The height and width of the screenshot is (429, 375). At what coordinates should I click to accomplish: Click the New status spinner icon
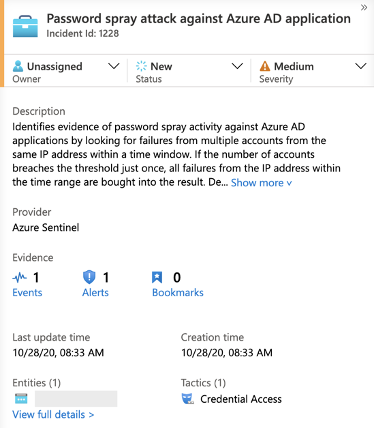[141, 66]
